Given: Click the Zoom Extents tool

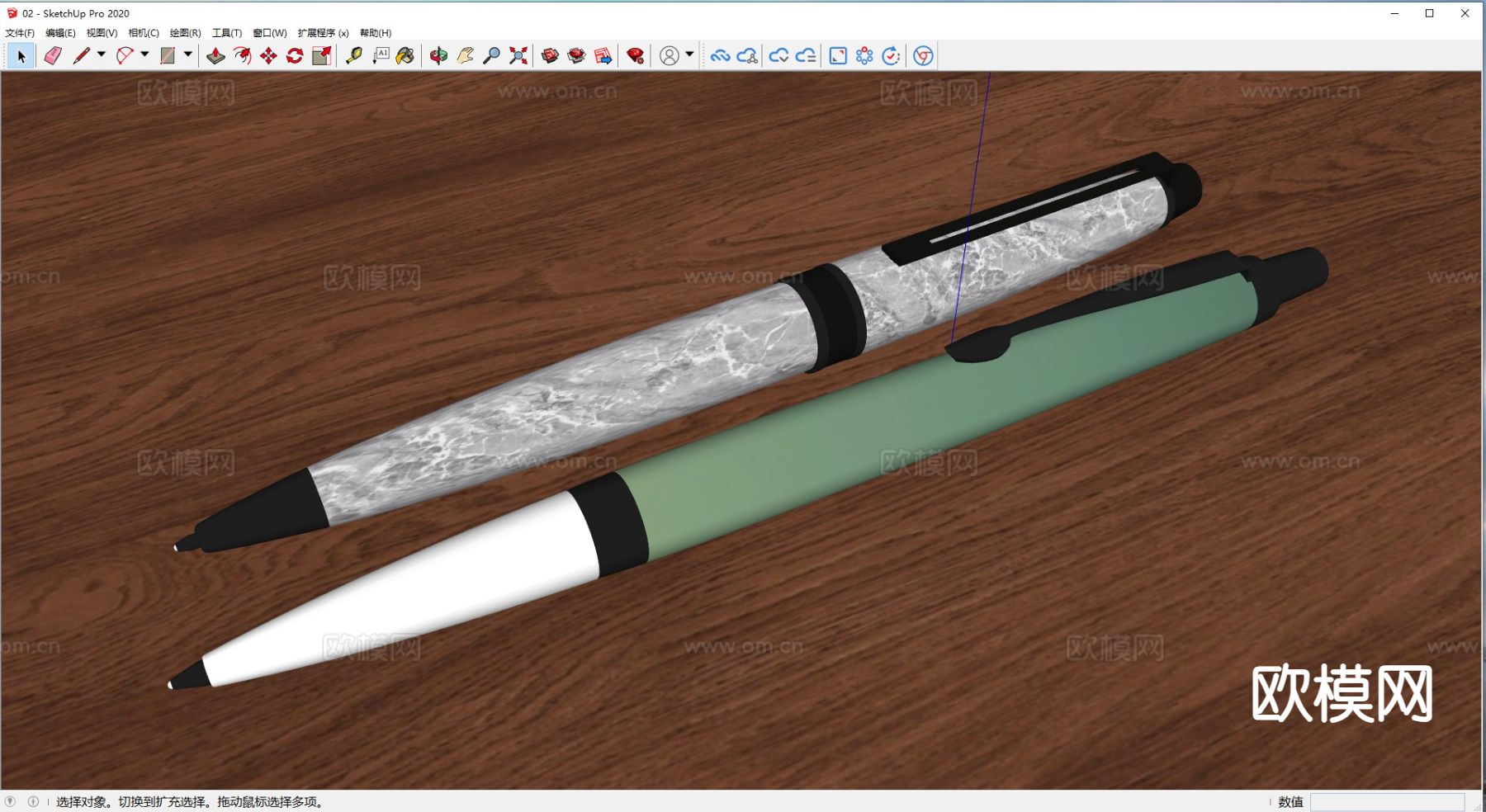Looking at the screenshot, I should pyautogui.click(x=518, y=56).
